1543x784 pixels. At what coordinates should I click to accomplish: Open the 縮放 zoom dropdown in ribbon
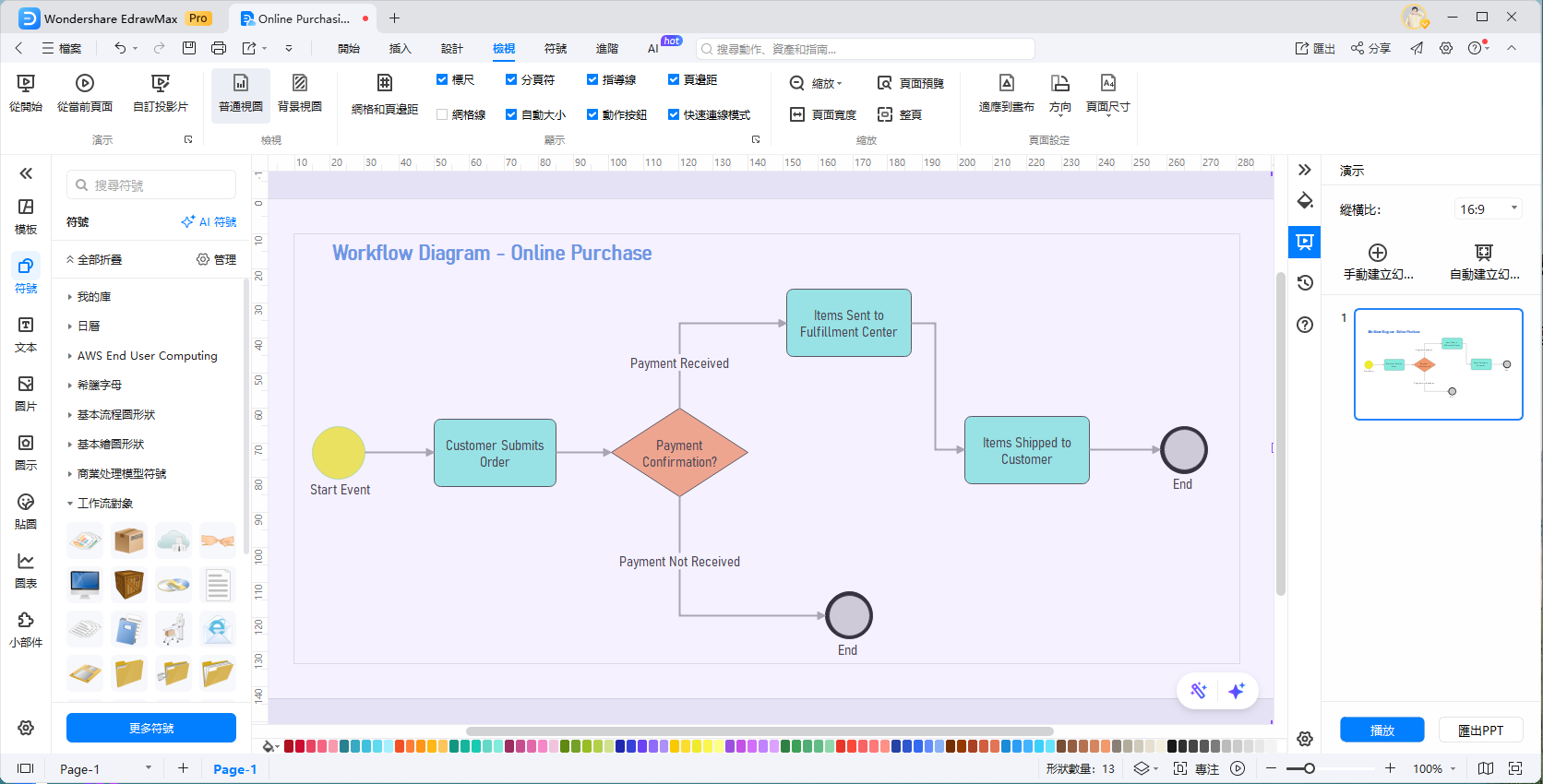tap(817, 84)
